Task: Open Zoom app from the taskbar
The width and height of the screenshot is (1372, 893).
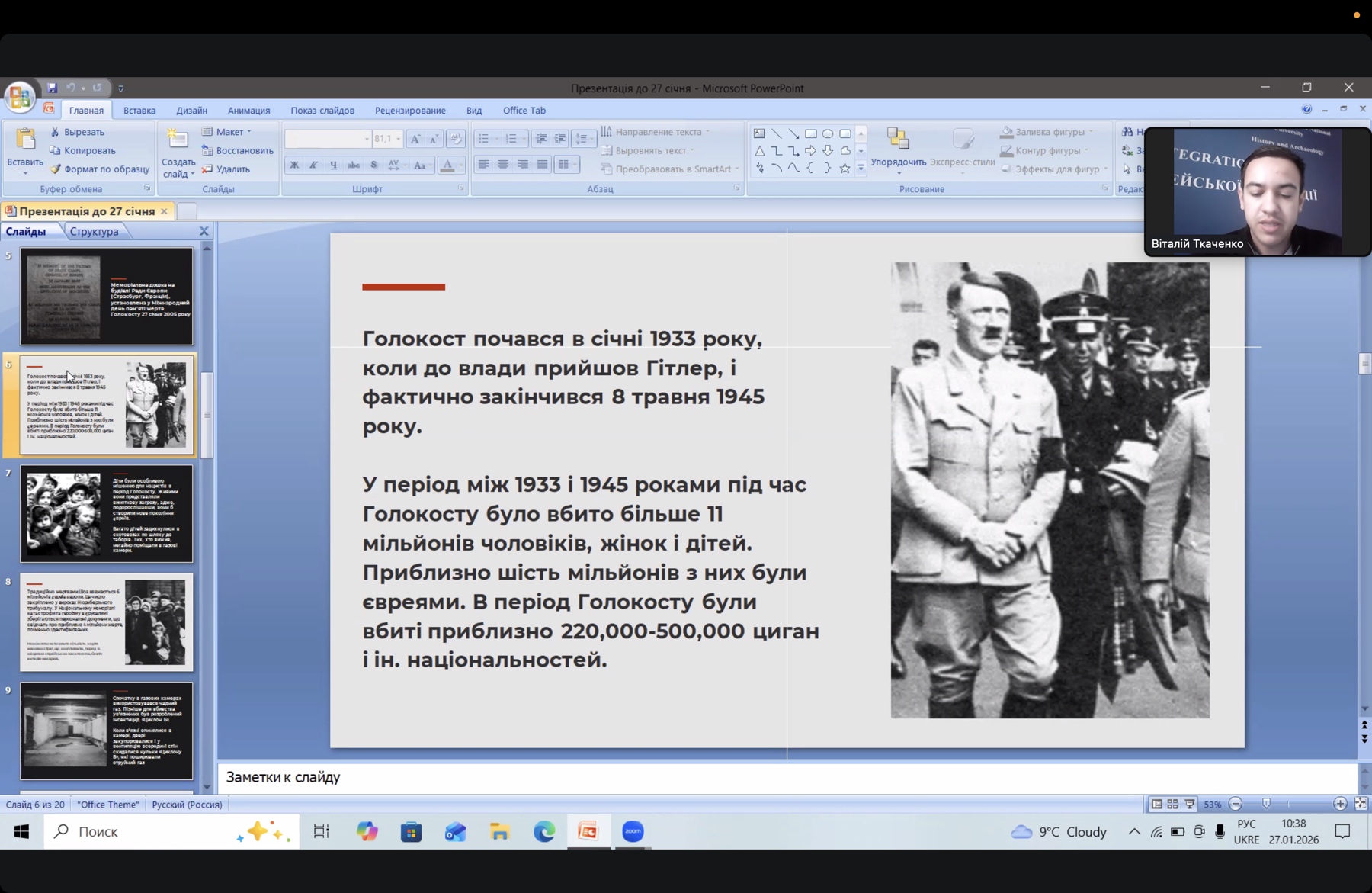Action: (x=633, y=831)
